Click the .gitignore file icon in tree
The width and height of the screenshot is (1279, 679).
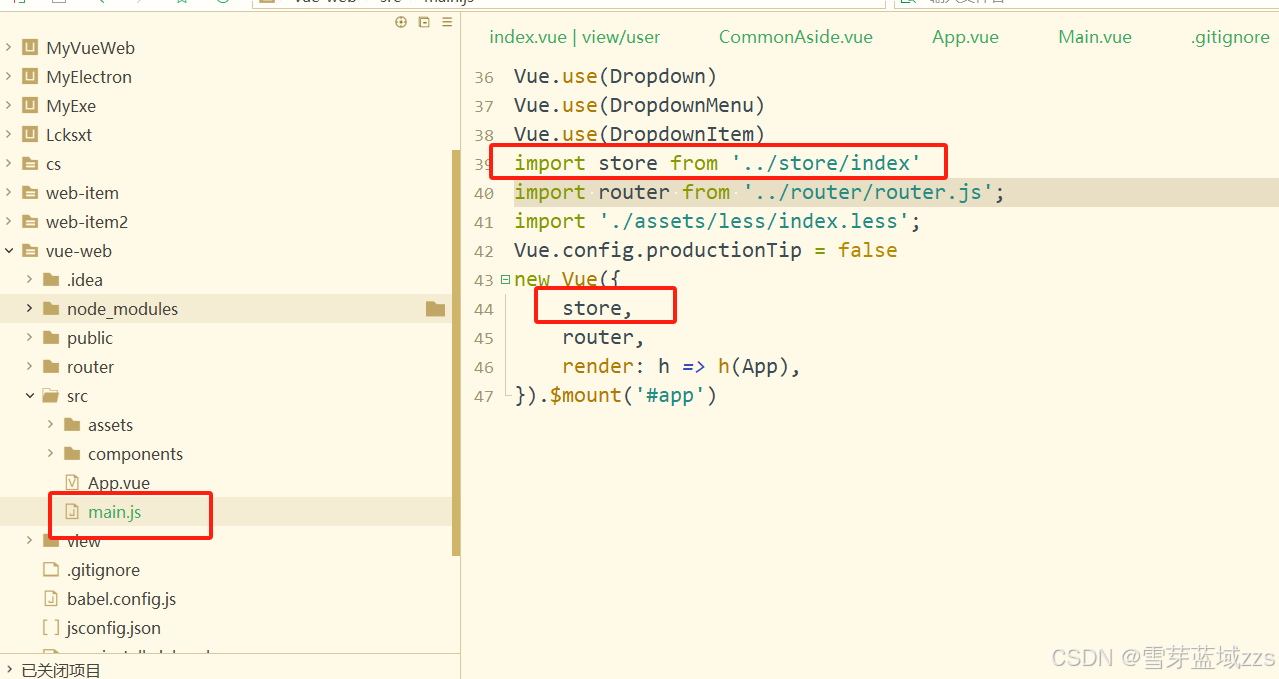(x=51, y=570)
